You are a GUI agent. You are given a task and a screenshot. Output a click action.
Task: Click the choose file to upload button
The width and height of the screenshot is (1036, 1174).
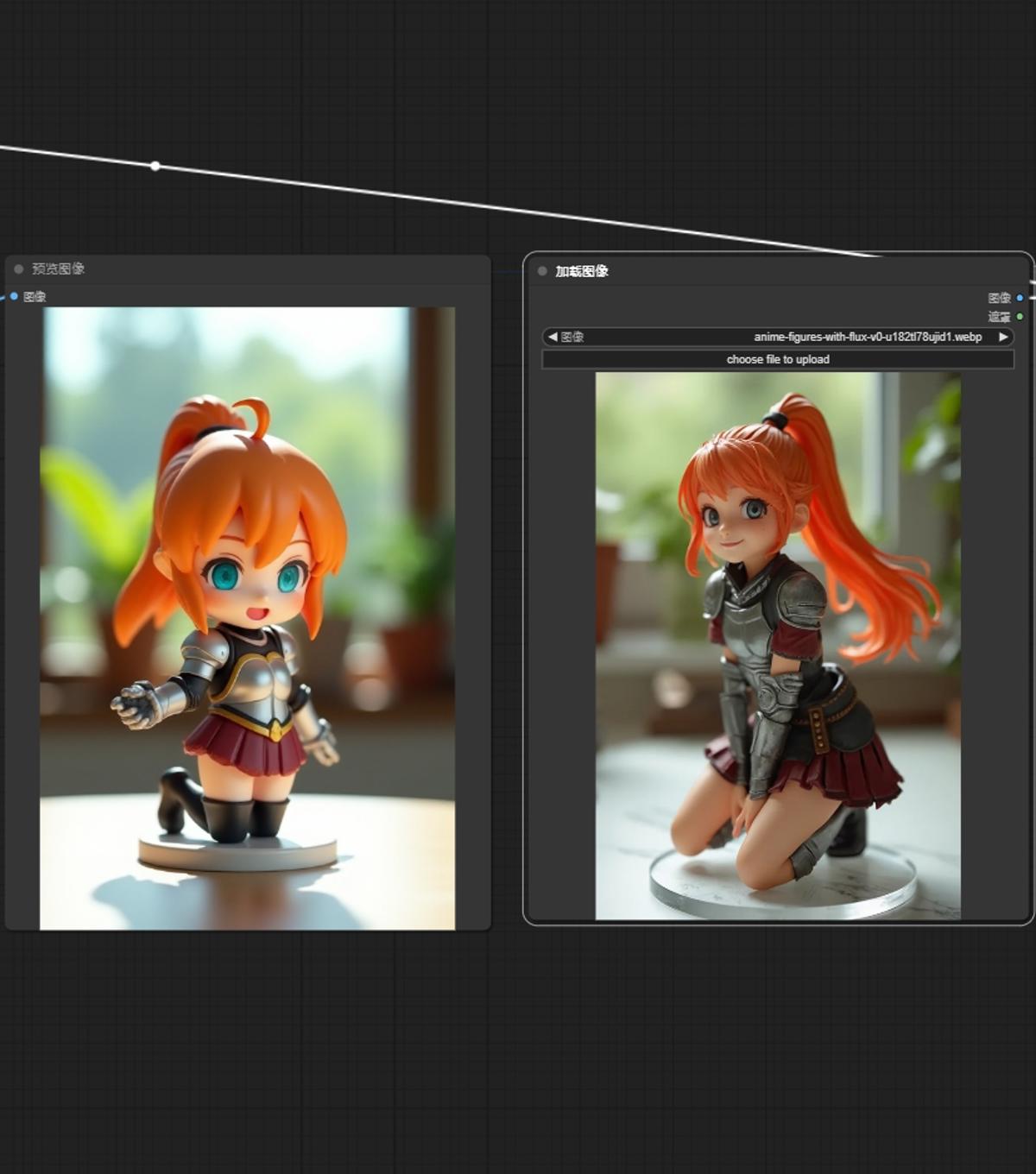[x=775, y=359]
